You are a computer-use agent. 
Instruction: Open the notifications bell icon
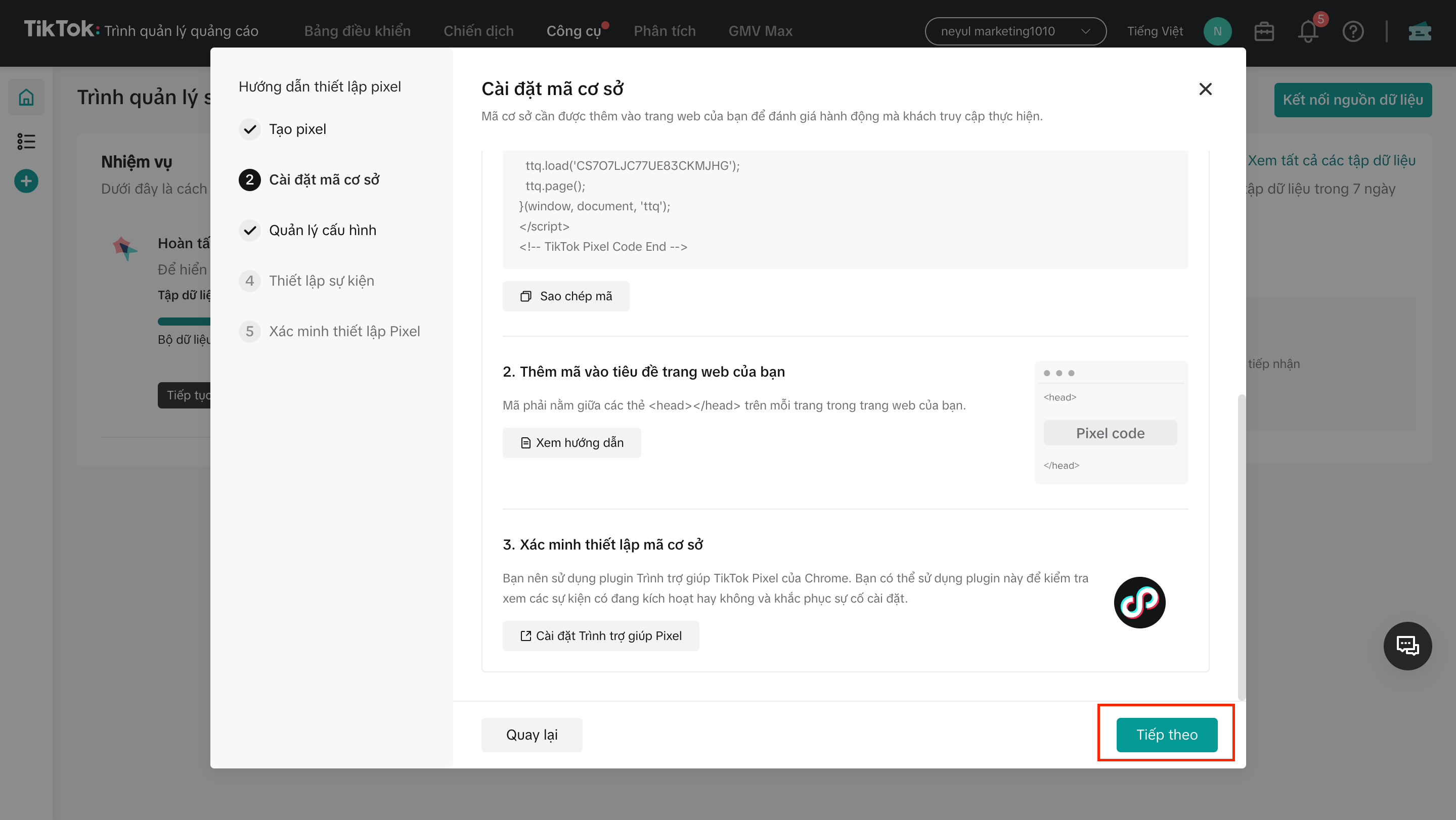click(x=1308, y=31)
